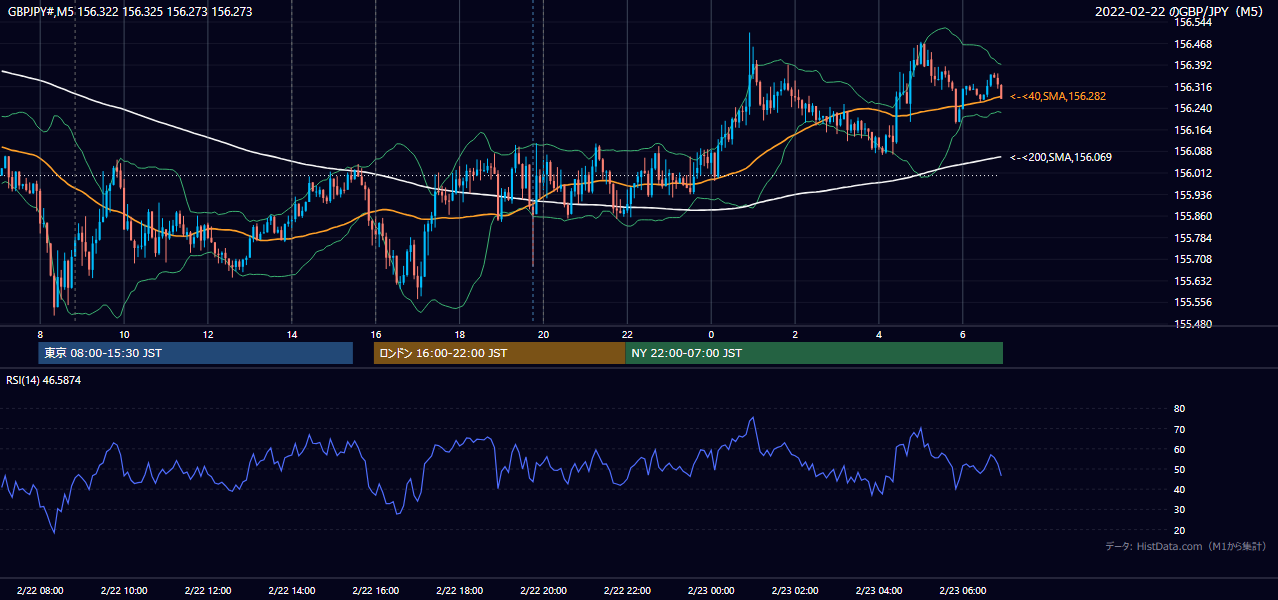Click the NY 22:00-07:00 JST session bar
This screenshot has height=600, width=1278.
click(814, 353)
